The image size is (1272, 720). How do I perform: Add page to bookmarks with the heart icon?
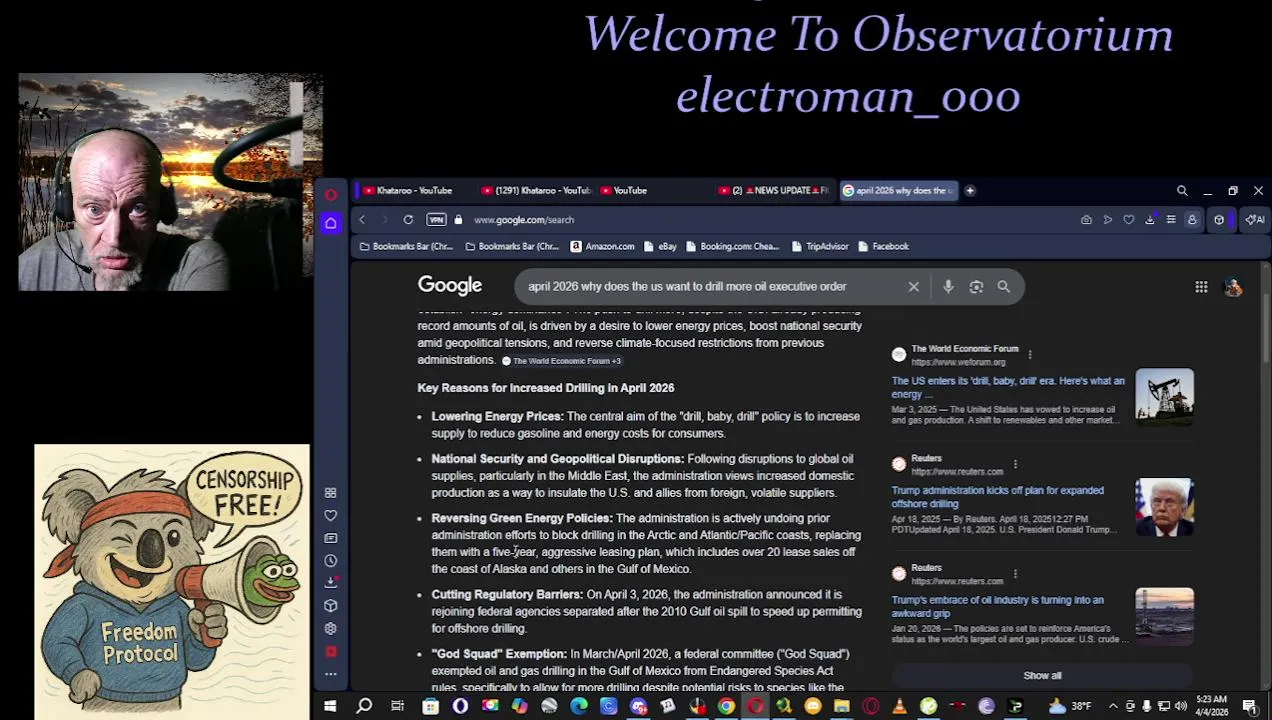click(1129, 220)
